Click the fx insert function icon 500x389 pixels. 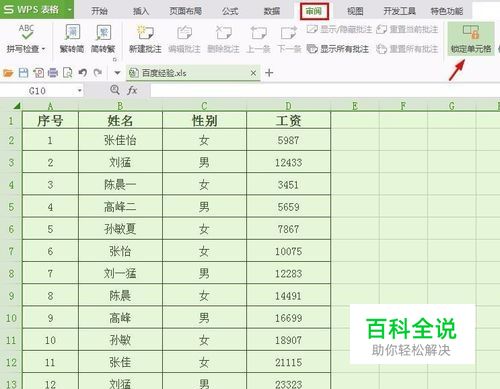pyautogui.click(x=132, y=90)
